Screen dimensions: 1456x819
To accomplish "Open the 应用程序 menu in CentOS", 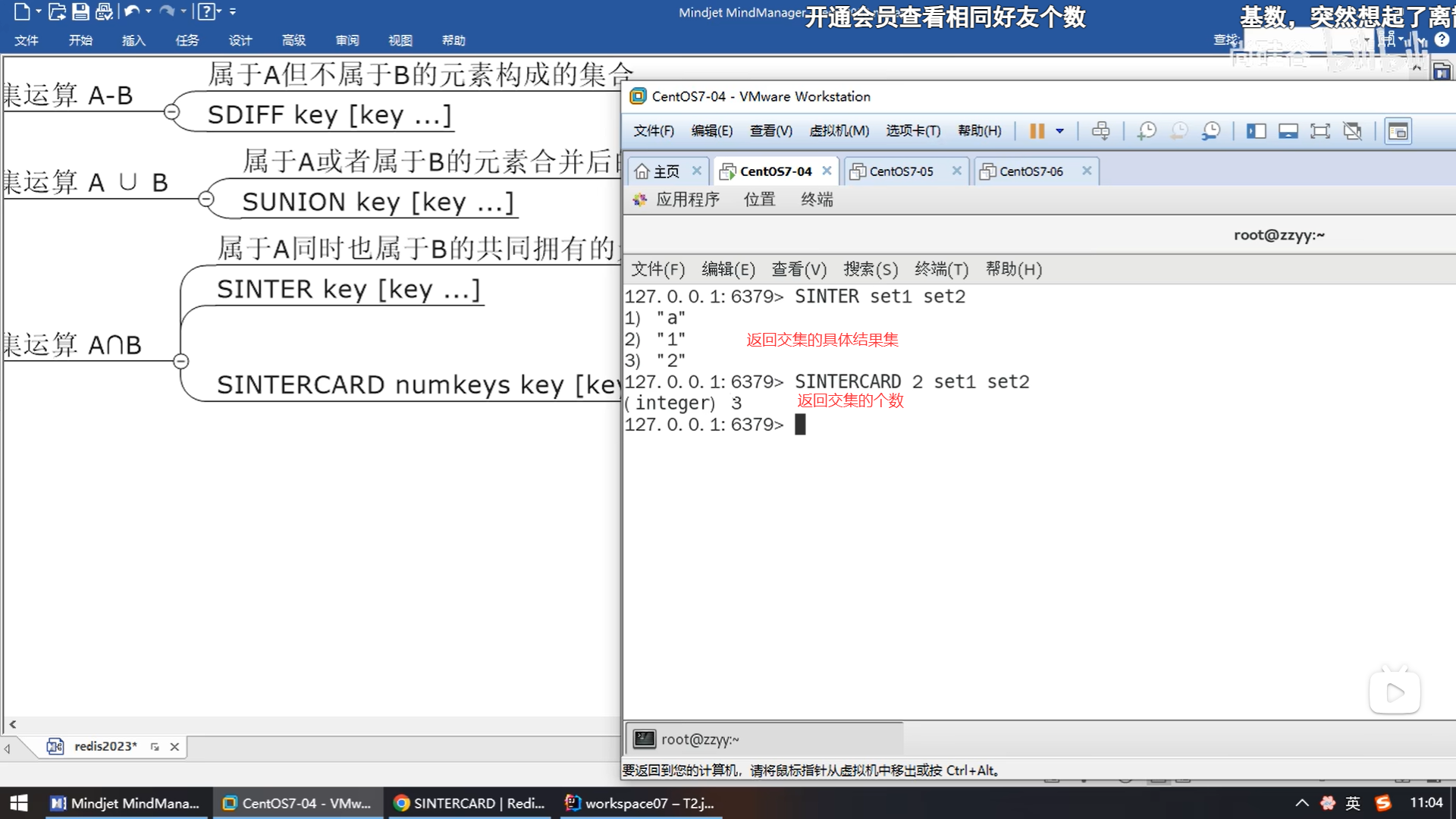I will 687,199.
